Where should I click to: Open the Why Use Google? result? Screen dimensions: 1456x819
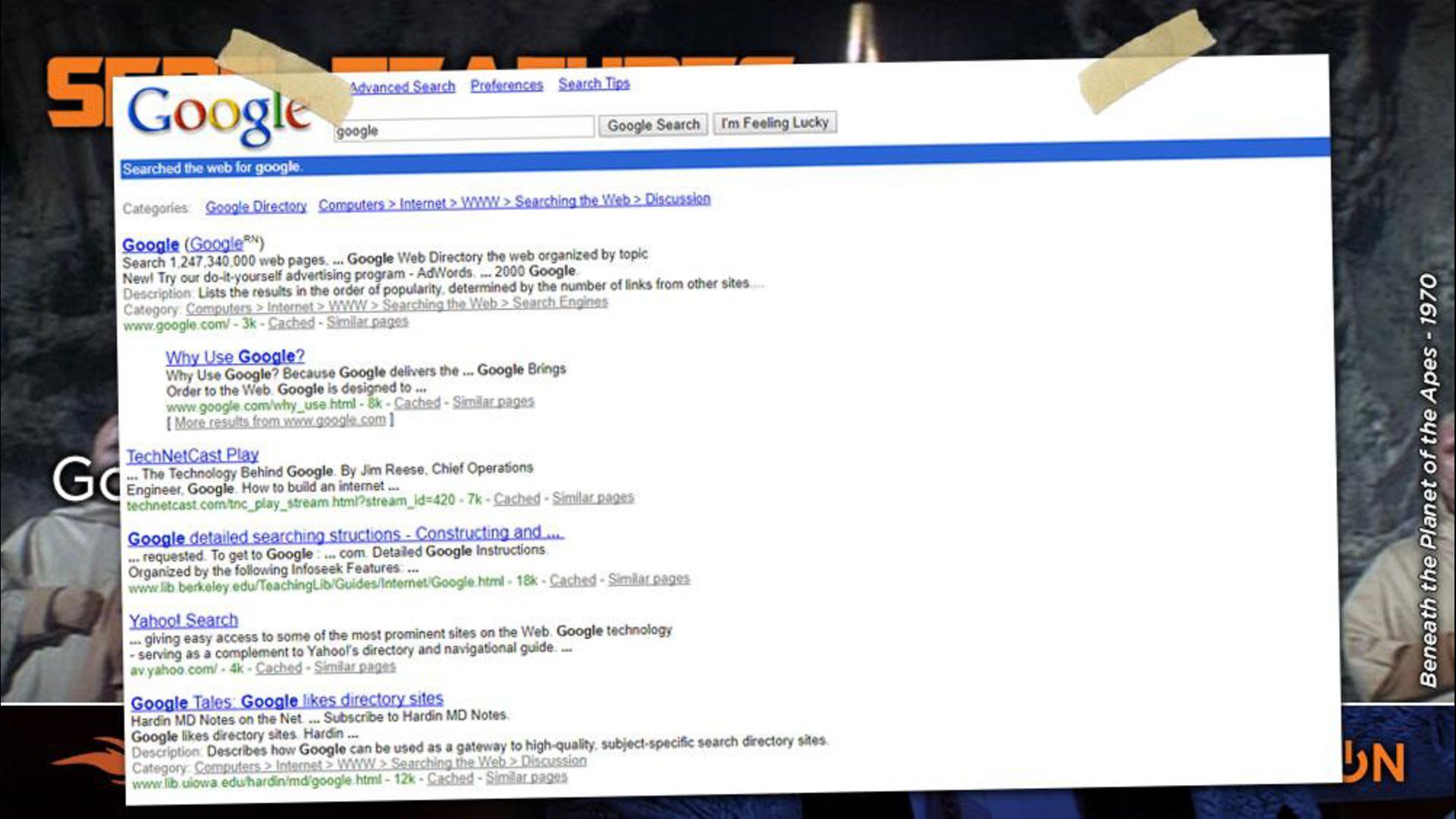tap(235, 356)
